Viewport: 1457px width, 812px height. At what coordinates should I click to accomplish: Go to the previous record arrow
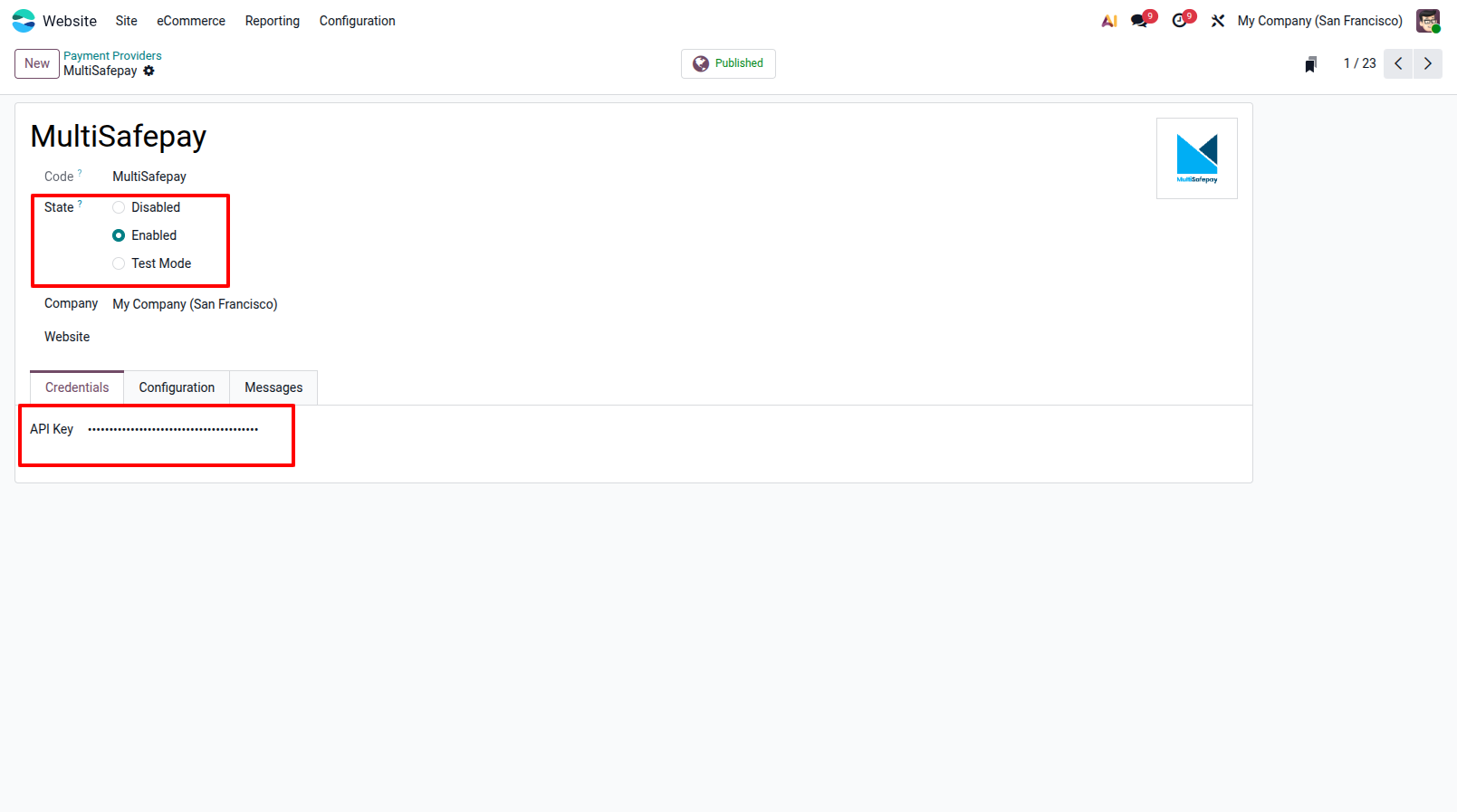1398,63
